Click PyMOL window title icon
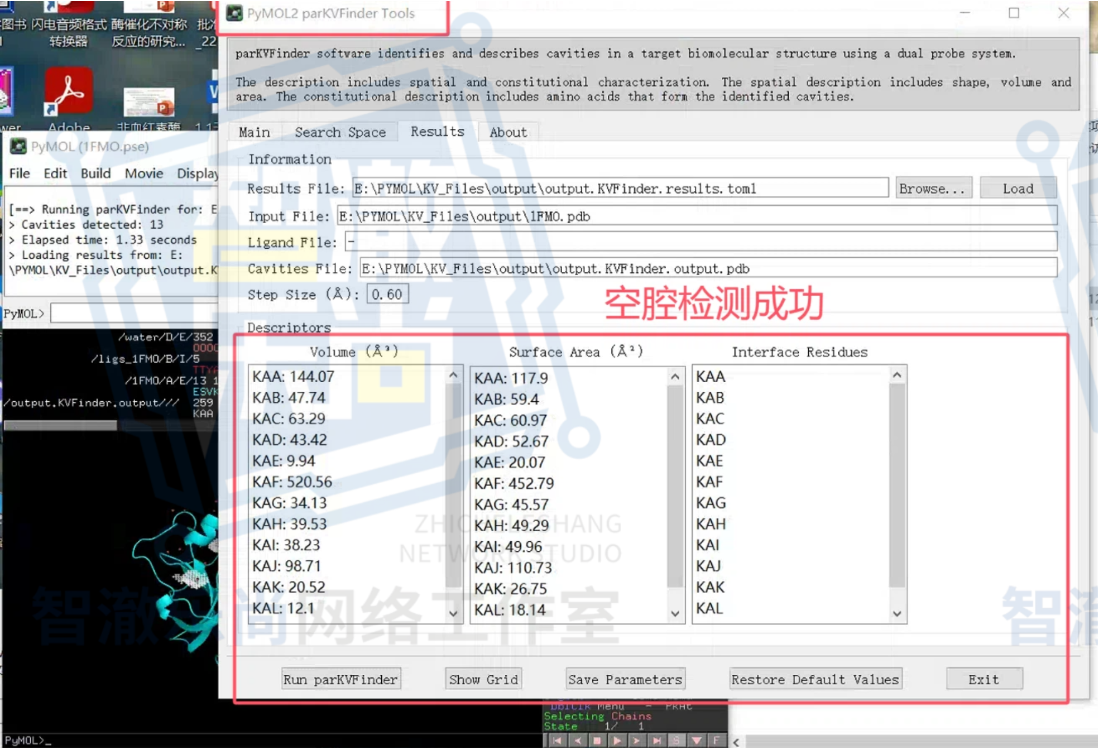 click(18, 146)
